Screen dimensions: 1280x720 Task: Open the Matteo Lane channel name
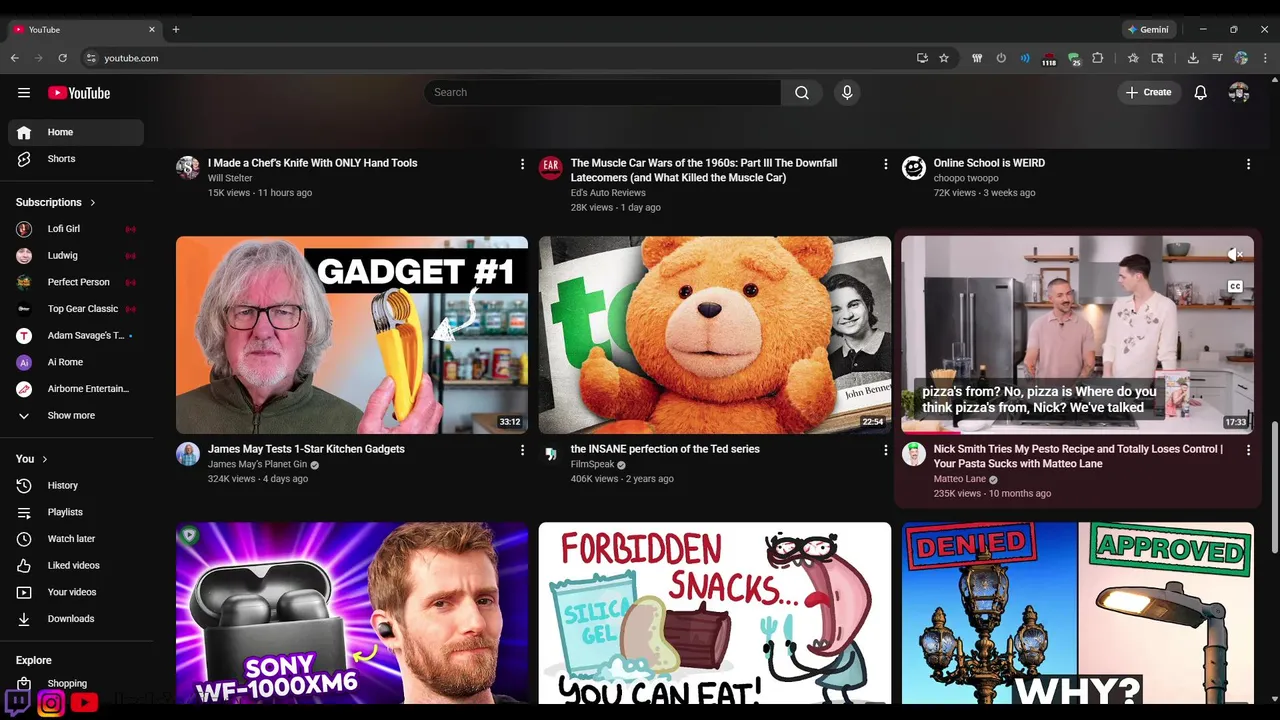(960, 479)
